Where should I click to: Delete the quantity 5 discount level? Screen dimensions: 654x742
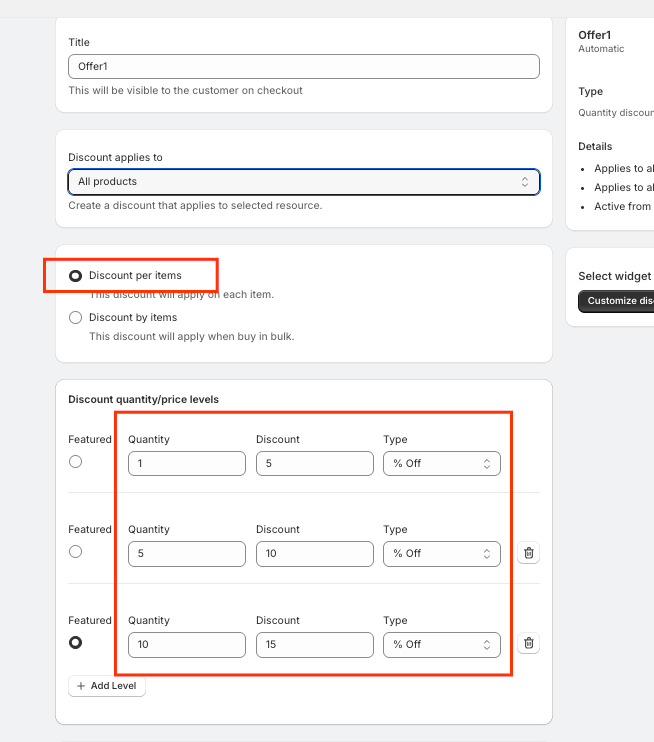tap(528, 553)
